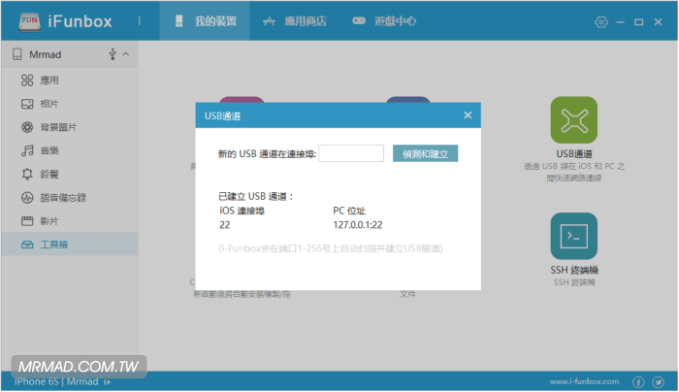Image resolution: width=679 pixels, height=392 pixels.
Task: Close the USB通道 dialog
Action: point(468,115)
